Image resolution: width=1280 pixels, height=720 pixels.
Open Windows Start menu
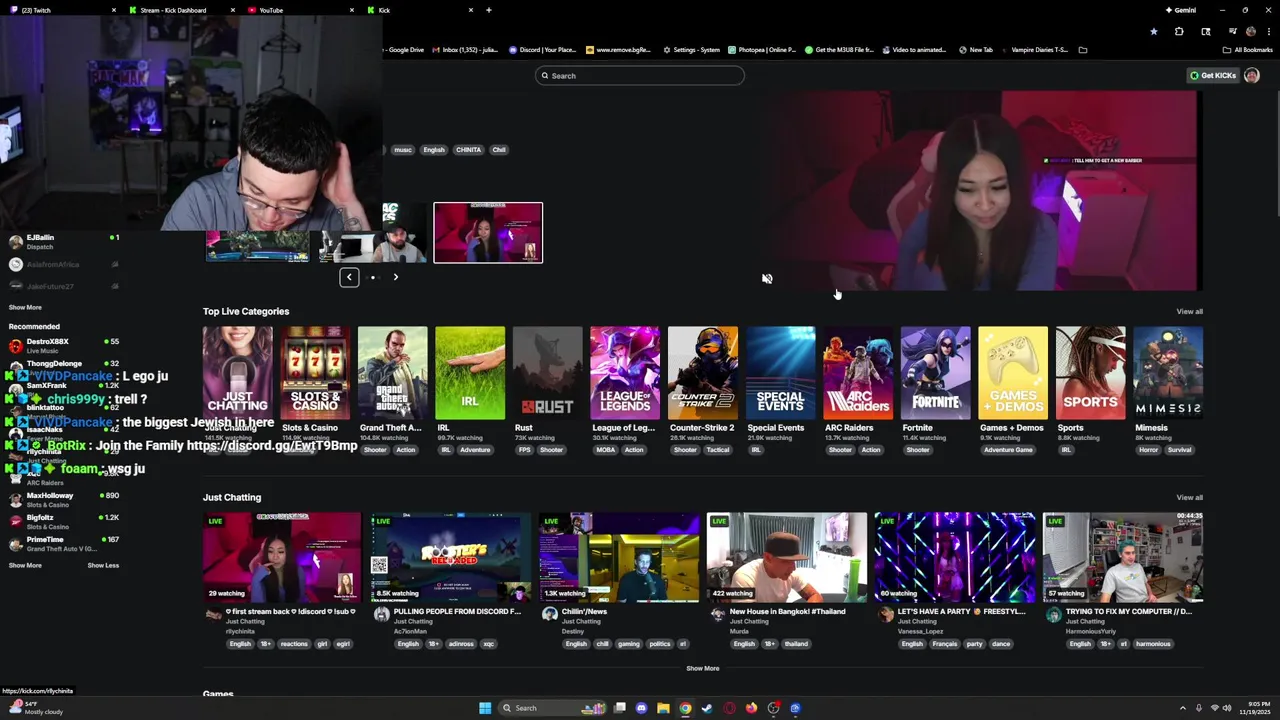[485, 708]
